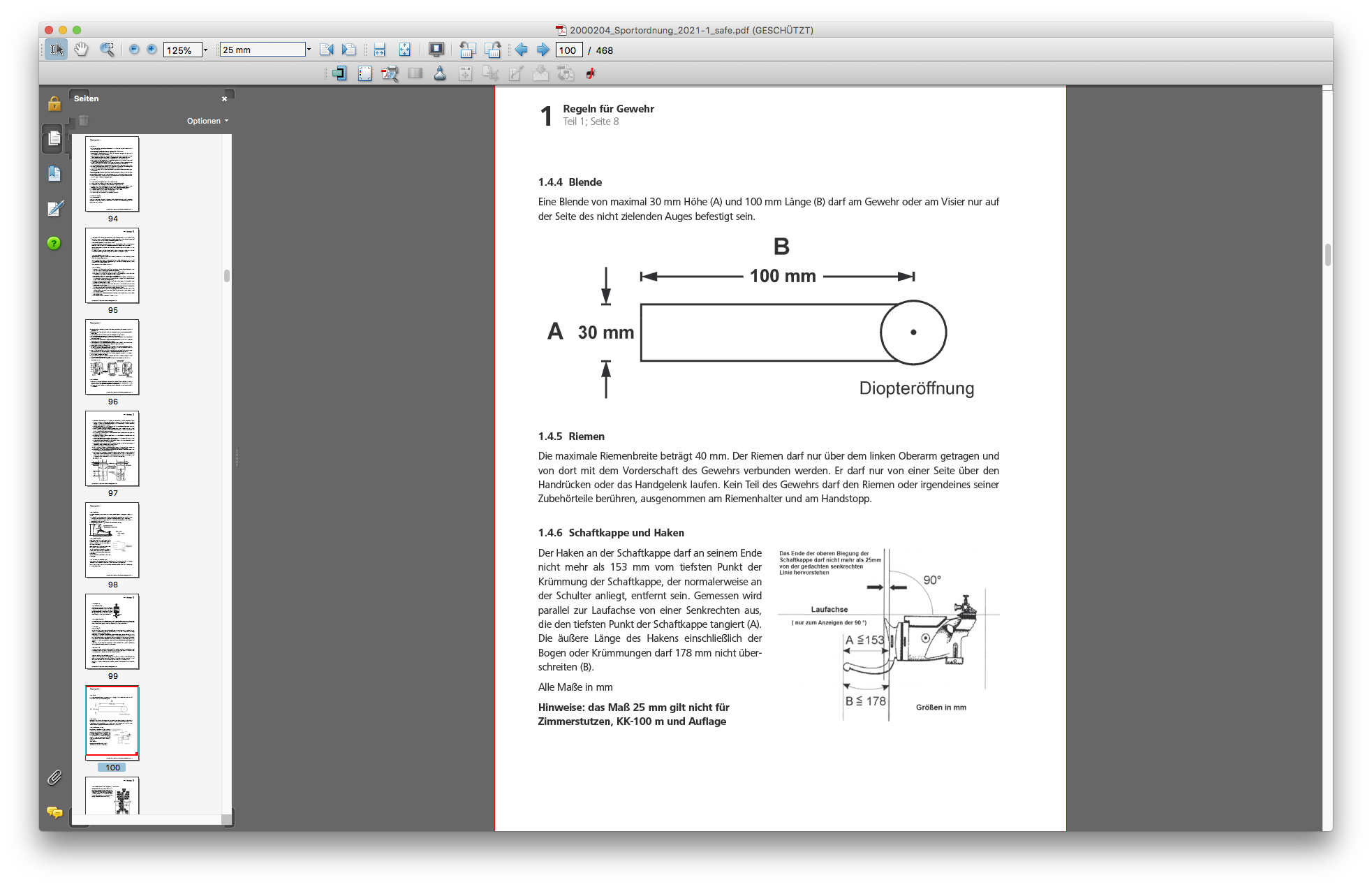Screen dimensions: 1372x887
Task: Click the green help question icon
Action: pyautogui.click(x=54, y=243)
